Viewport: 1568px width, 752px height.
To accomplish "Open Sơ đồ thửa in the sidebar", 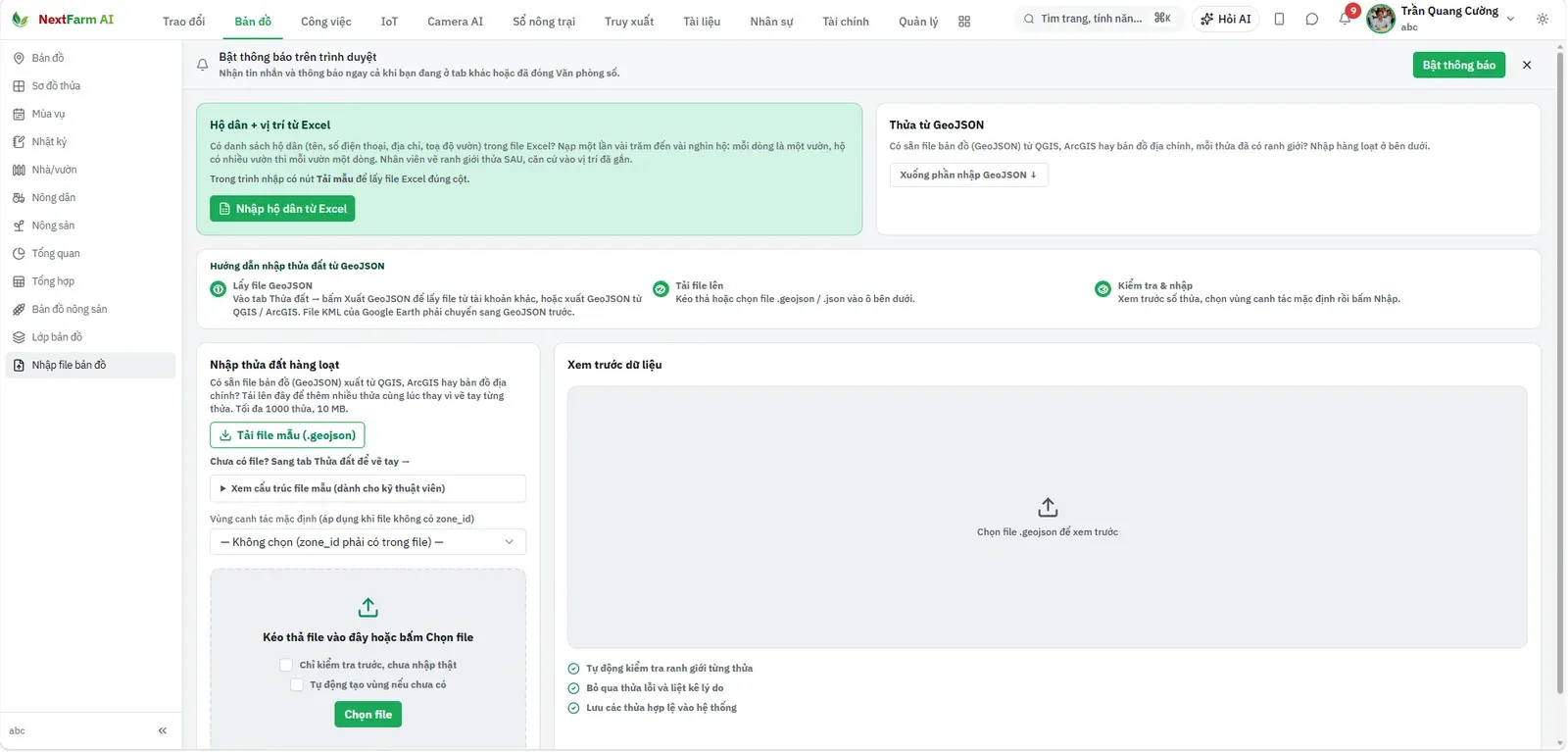I will pos(90,86).
